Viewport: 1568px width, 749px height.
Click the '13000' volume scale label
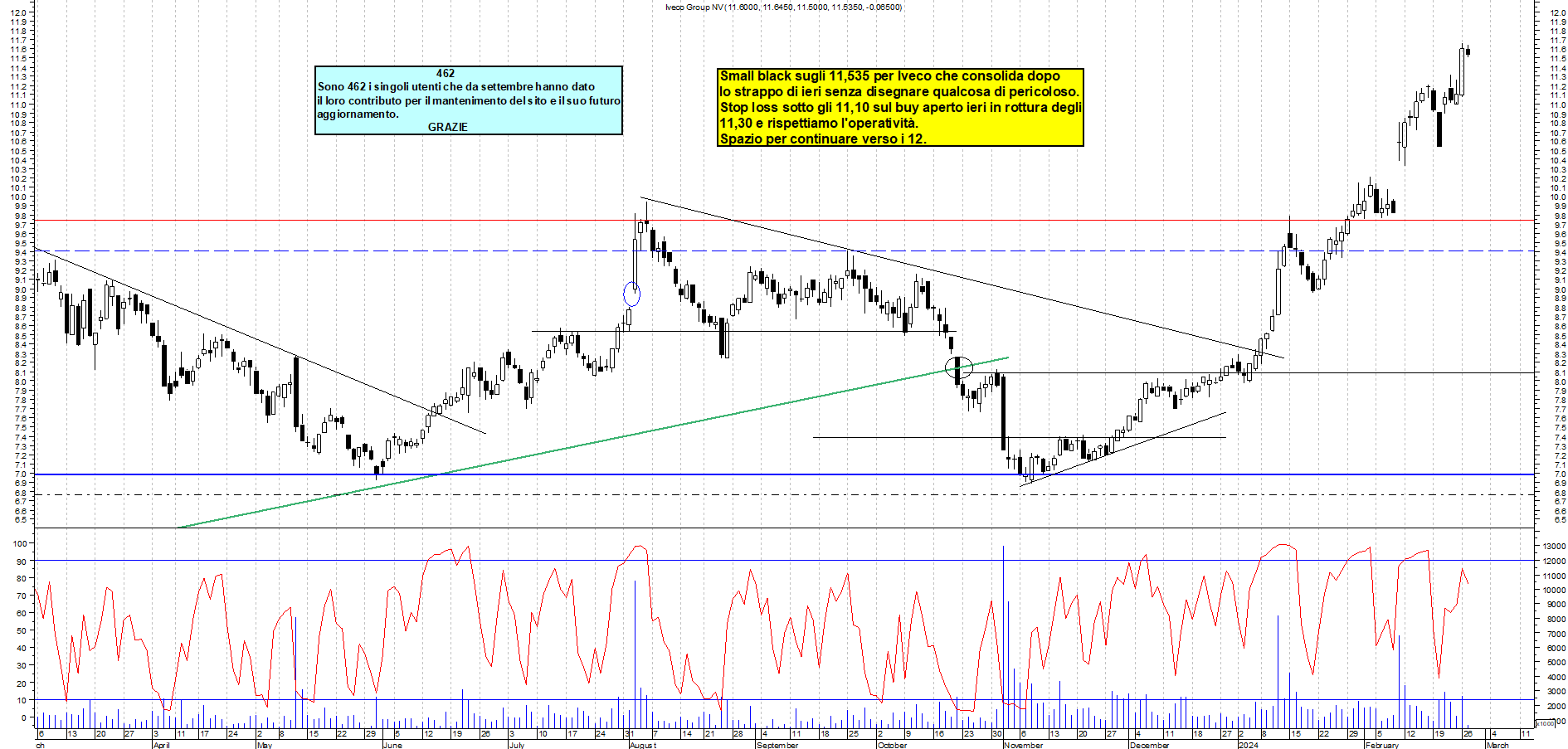(1554, 547)
